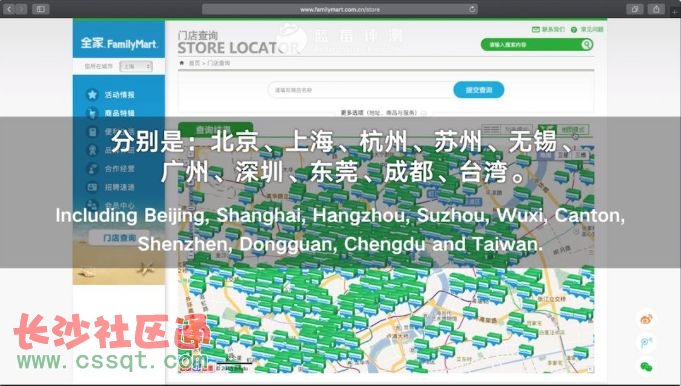Image resolution: width=681 pixels, height=386 pixels.
Task: Reload page using browser refresh icon
Action: point(472,9)
